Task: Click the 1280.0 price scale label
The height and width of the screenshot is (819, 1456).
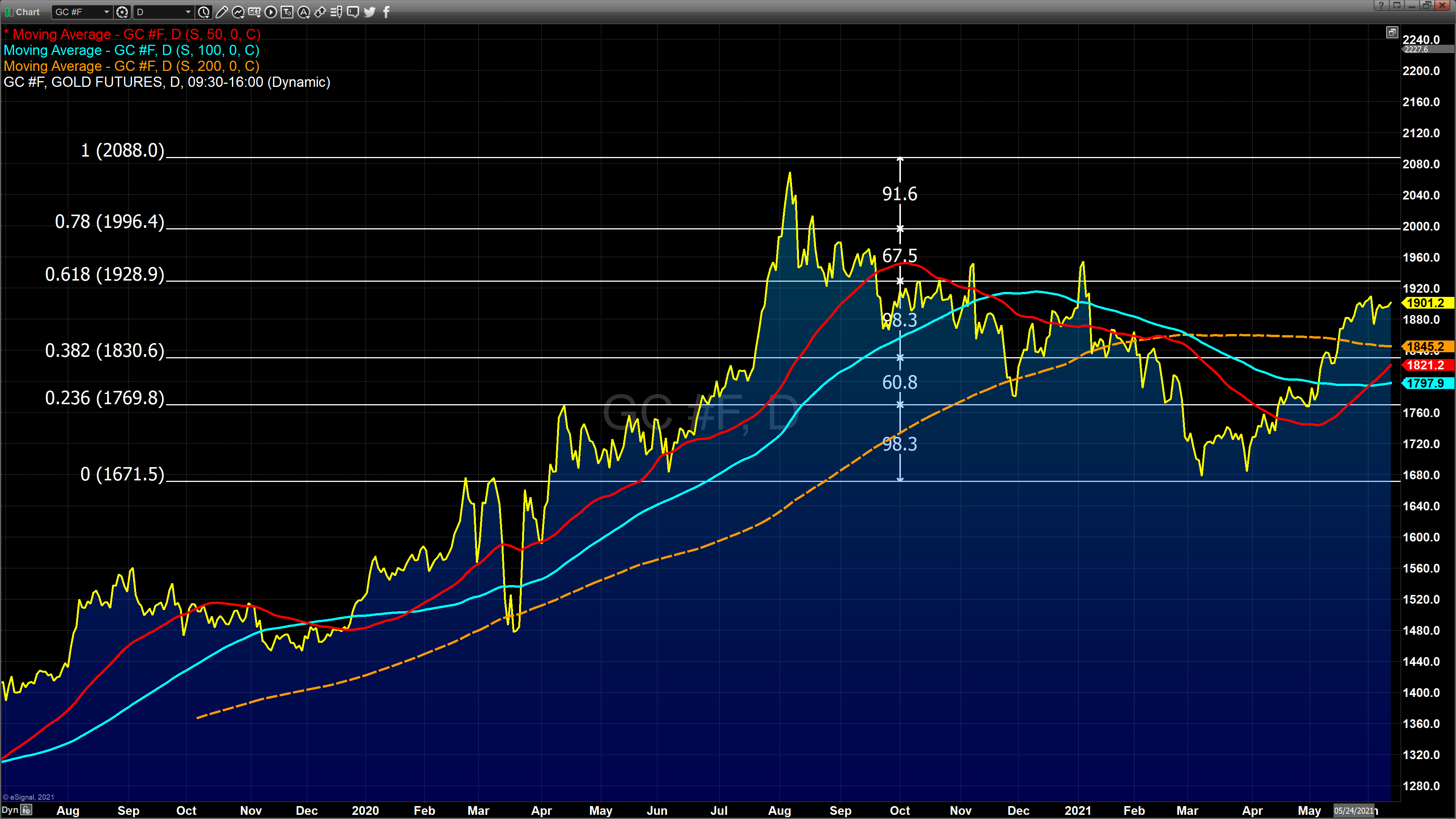Action: [1421, 786]
